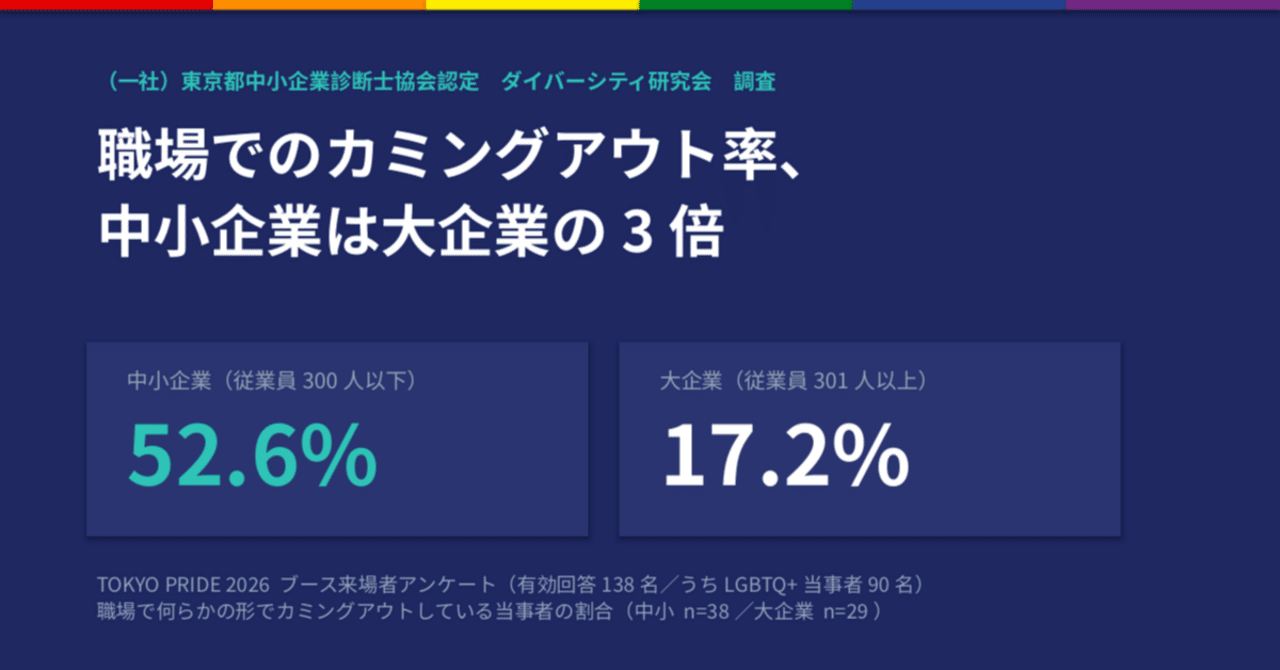The width and height of the screenshot is (1280, 670).
Task: Click the footnote with n=38 sample sizes
Action: click(490, 610)
